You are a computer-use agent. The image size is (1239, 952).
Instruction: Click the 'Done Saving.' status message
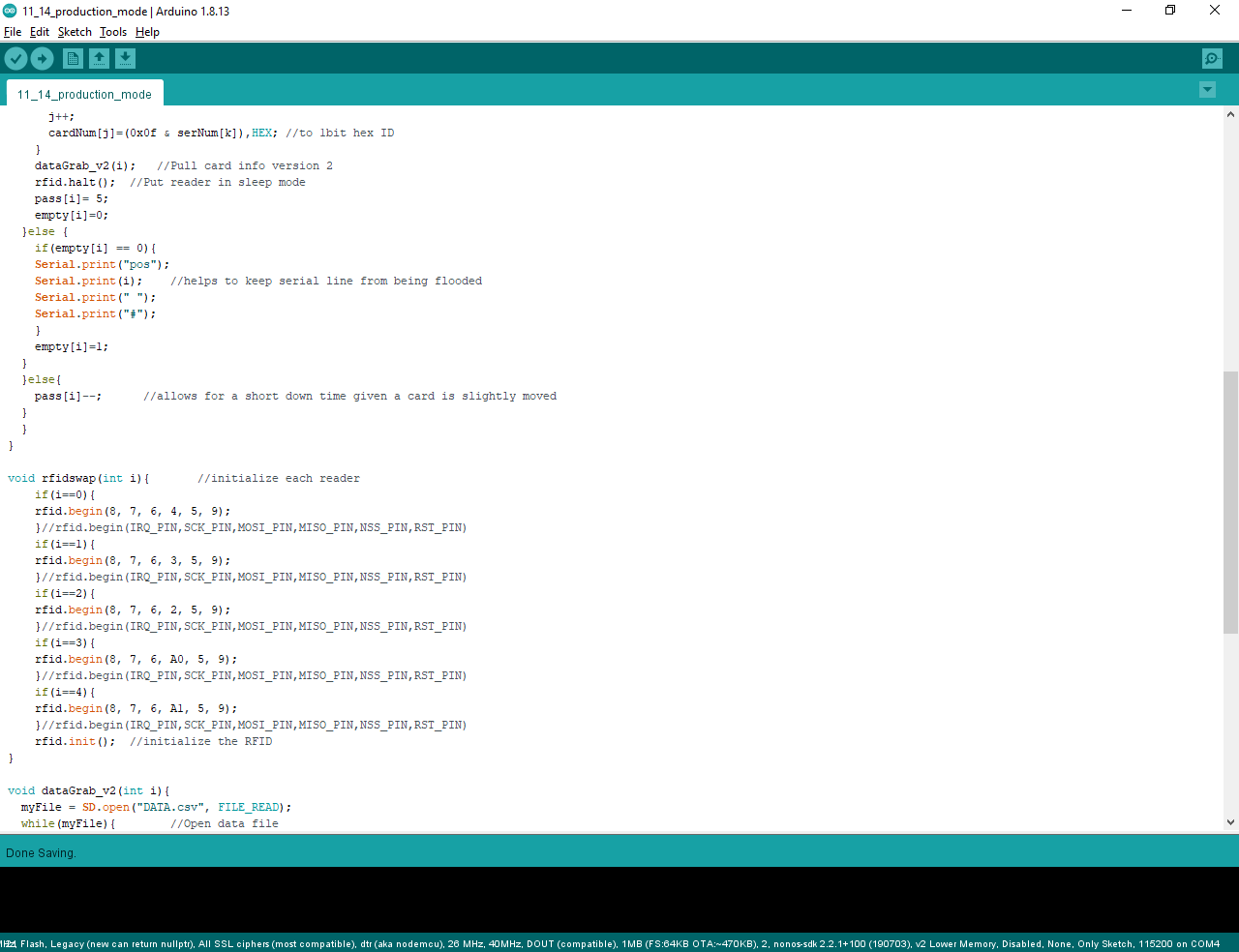pyautogui.click(x=41, y=852)
